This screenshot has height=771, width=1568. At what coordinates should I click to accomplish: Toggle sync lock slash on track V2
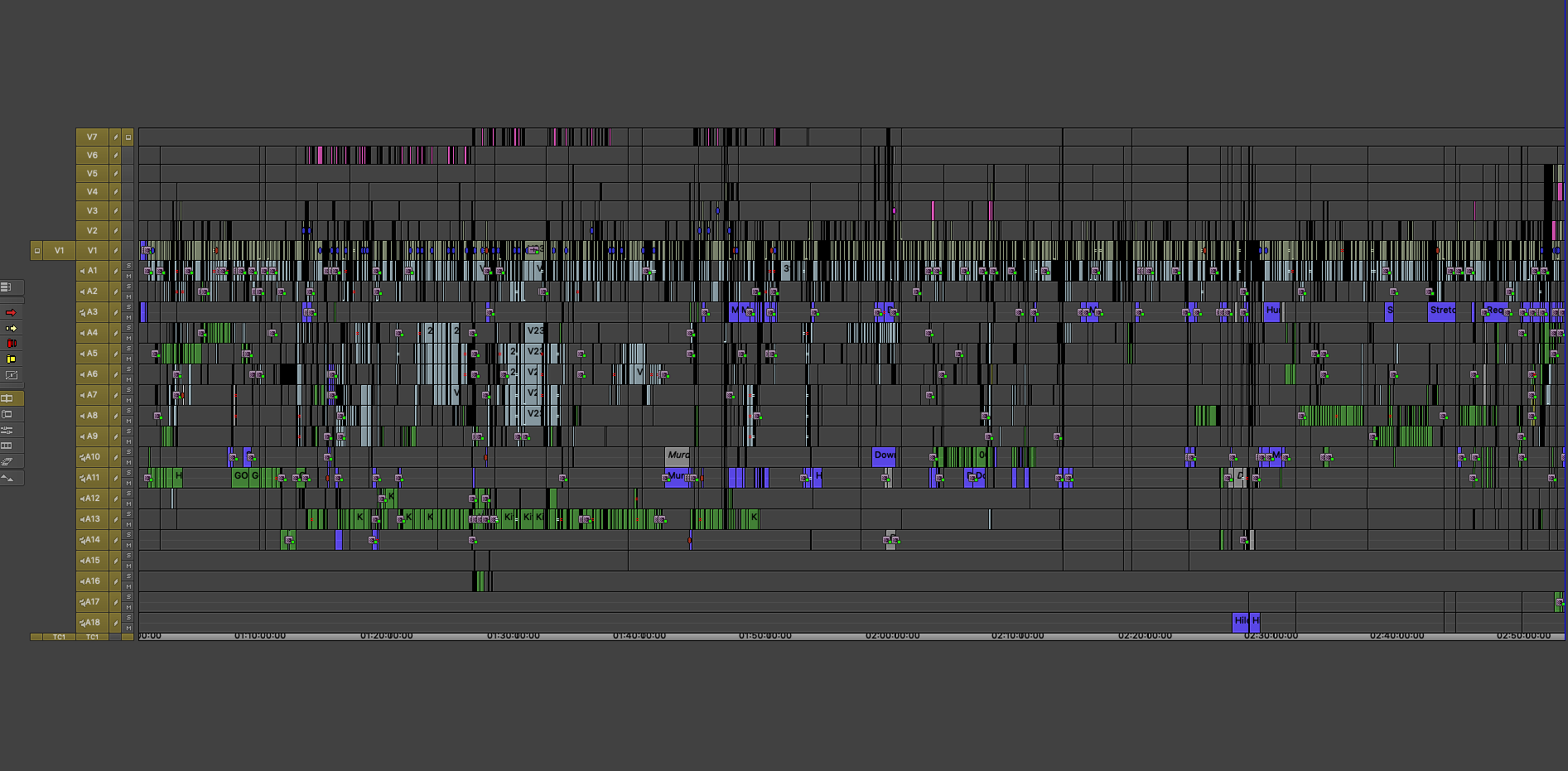click(116, 231)
